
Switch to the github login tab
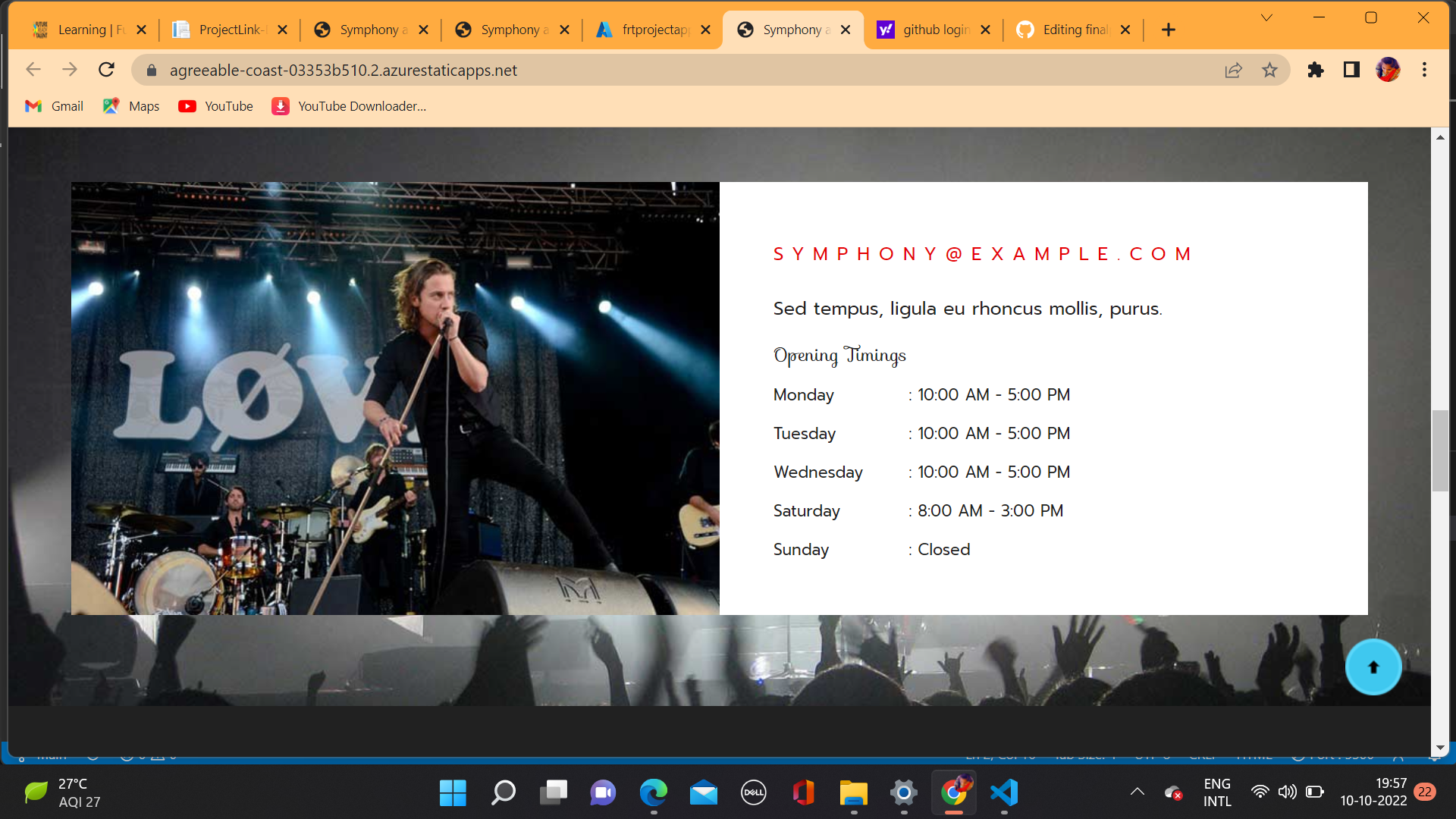click(x=934, y=30)
